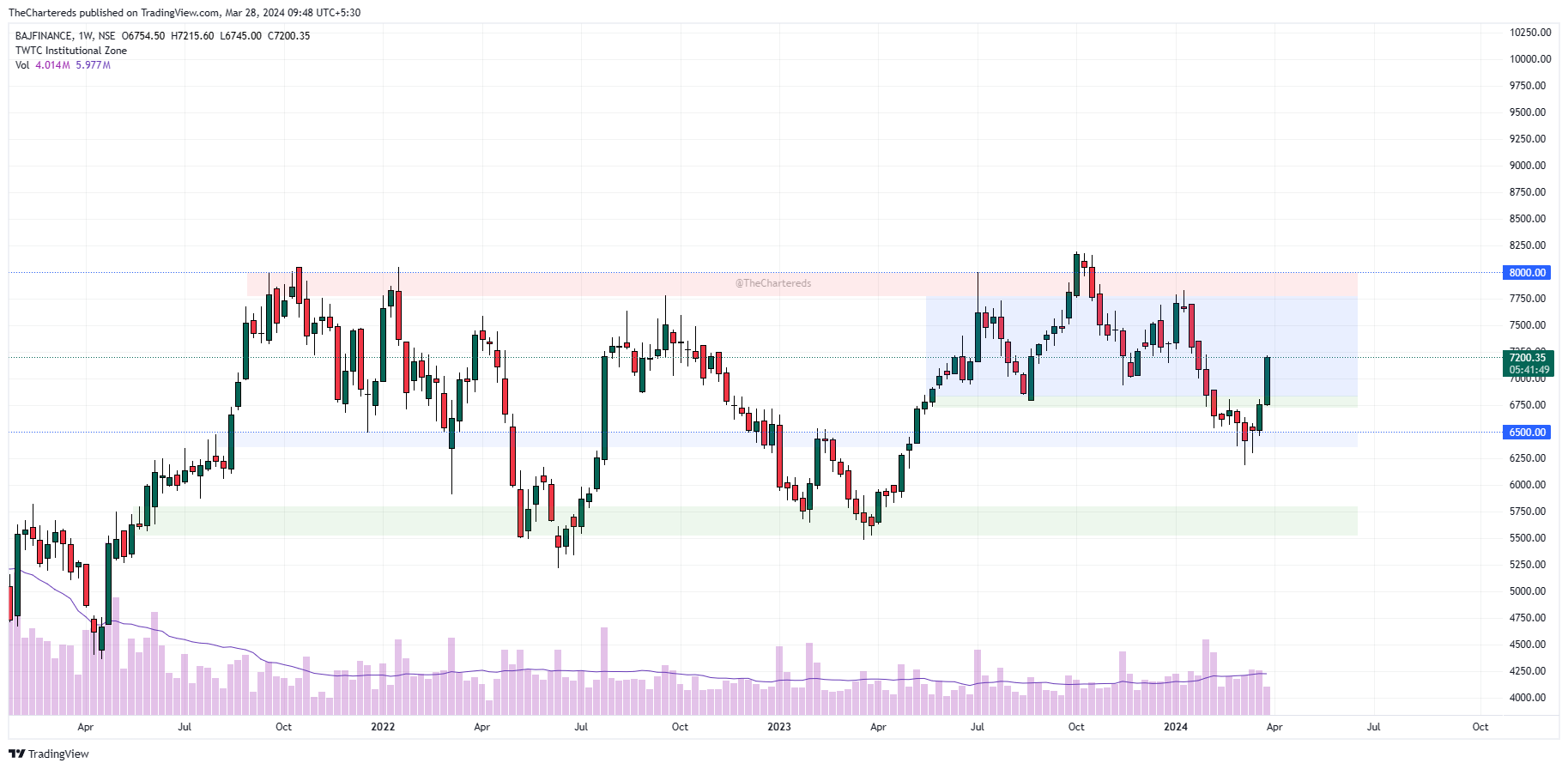The width and height of the screenshot is (1568, 769).
Task: Click the 7500.00 price axis label
Action: pyautogui.click(x=1528, y=325)
